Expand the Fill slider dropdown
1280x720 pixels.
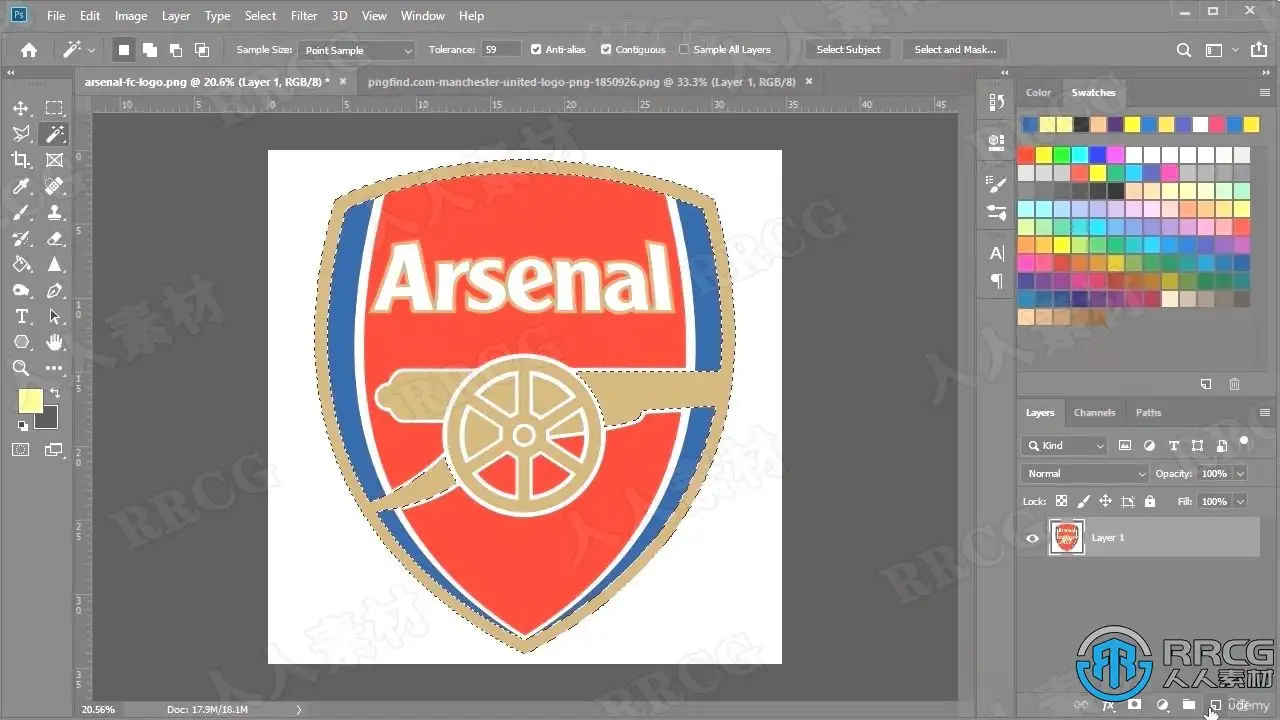click(1241, 501)
